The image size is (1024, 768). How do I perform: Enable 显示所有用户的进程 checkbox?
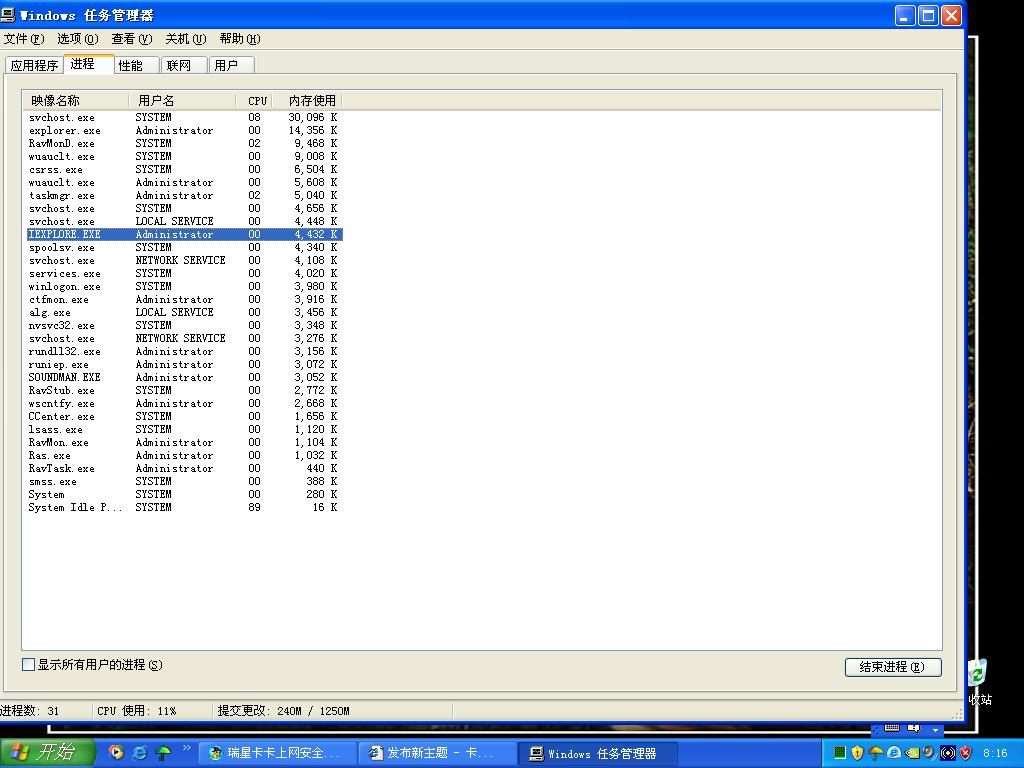click(x=28, y=665)
